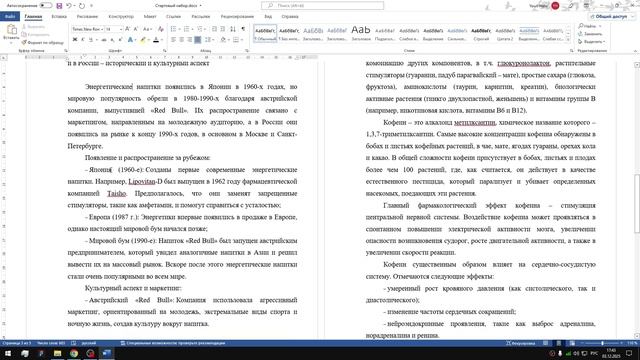This screenshot has height=360, width=640.
Task: Center the paragraph text
Action: [182, 40]
